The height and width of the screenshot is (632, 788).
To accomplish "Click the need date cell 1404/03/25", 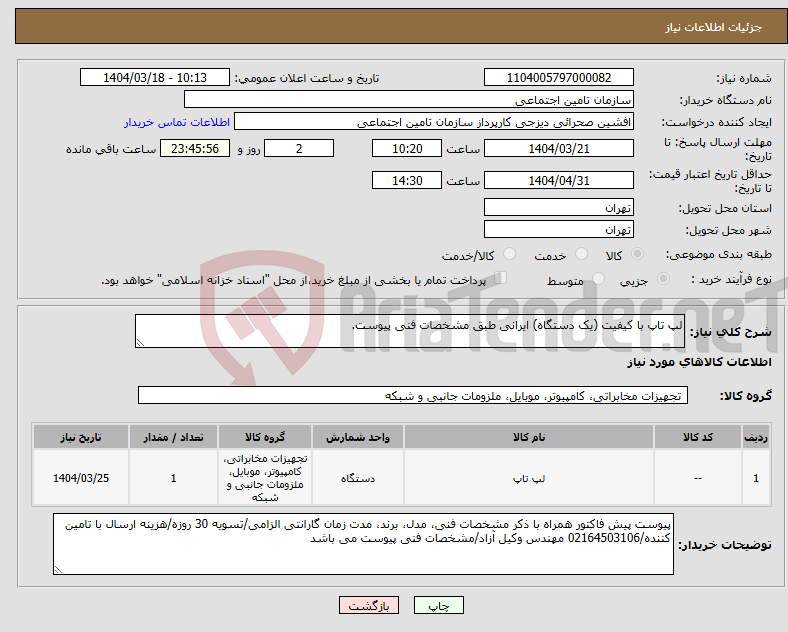I will [x=81, y=478].
